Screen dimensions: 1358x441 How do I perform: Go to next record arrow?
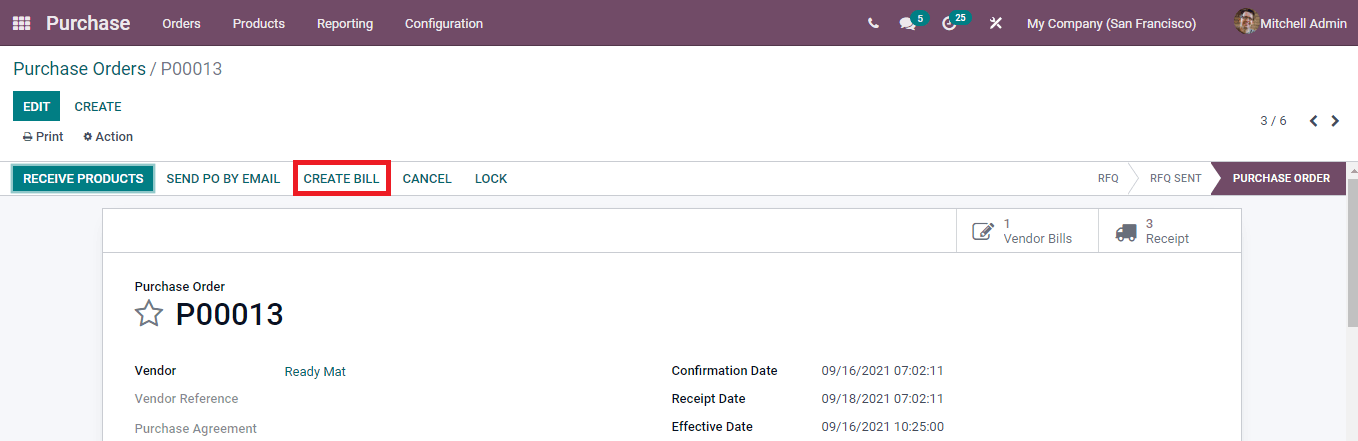click(1335, 121)
